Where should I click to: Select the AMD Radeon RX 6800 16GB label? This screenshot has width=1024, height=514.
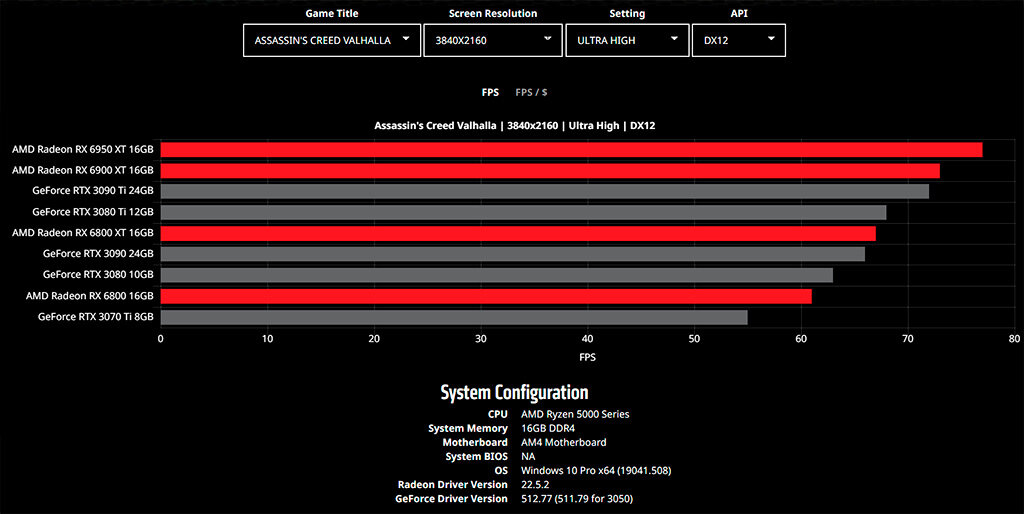click(x=89, y=296)
